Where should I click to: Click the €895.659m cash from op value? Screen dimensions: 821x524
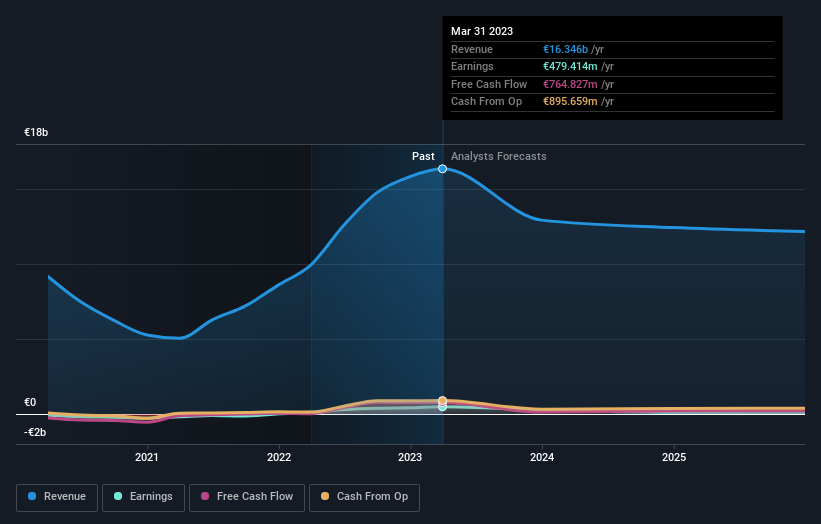click(x=570, y=102)
